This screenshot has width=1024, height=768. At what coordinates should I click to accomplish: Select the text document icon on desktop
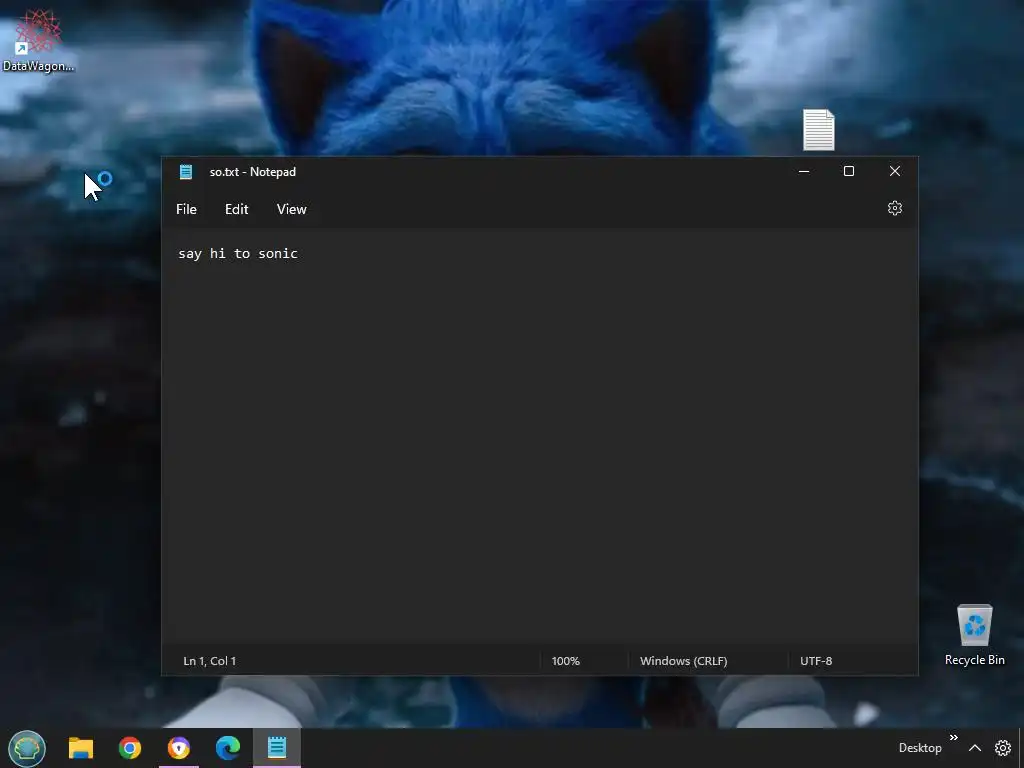tap(818, 130)
